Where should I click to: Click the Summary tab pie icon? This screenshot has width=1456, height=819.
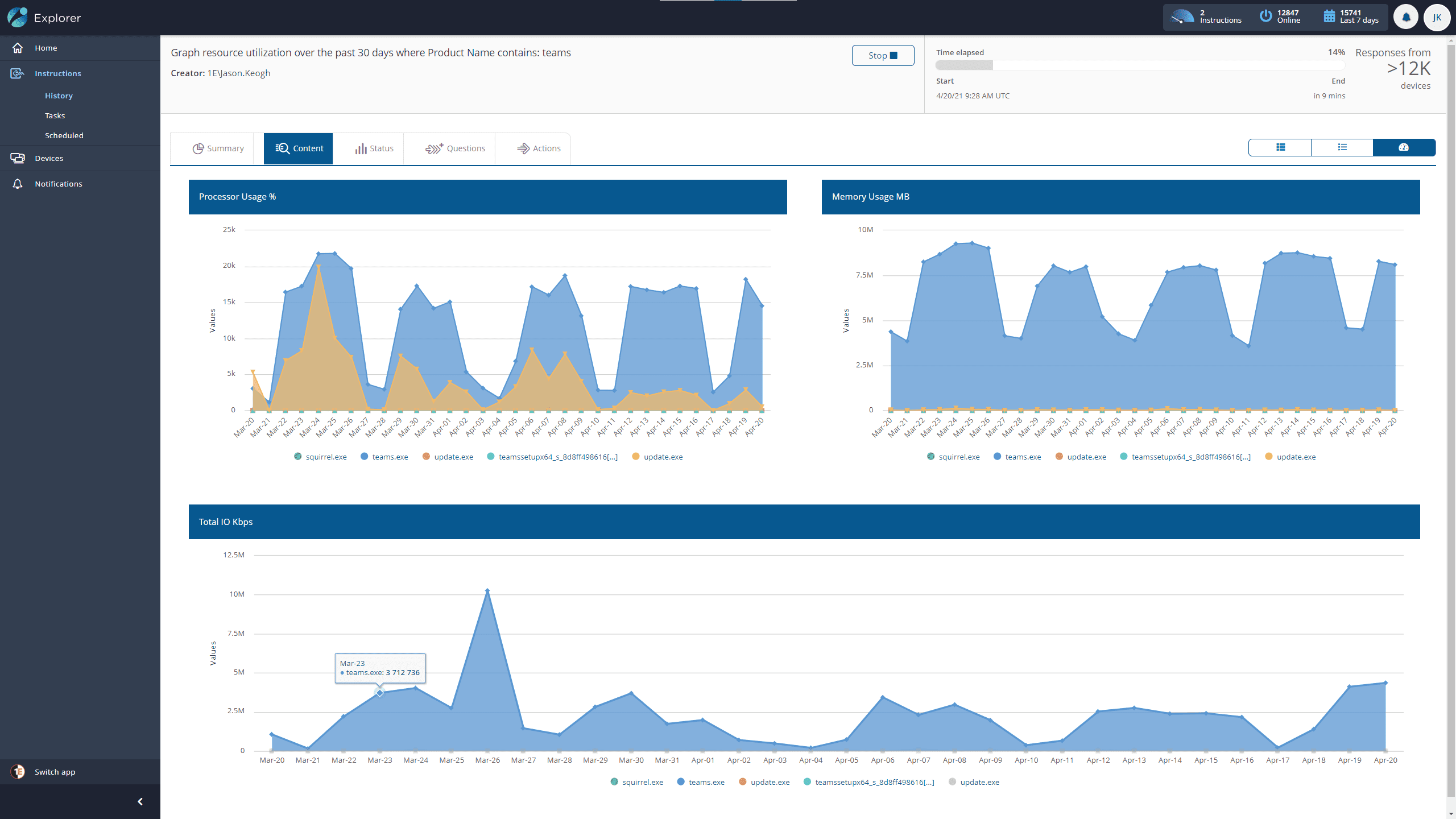click(198, 148)
